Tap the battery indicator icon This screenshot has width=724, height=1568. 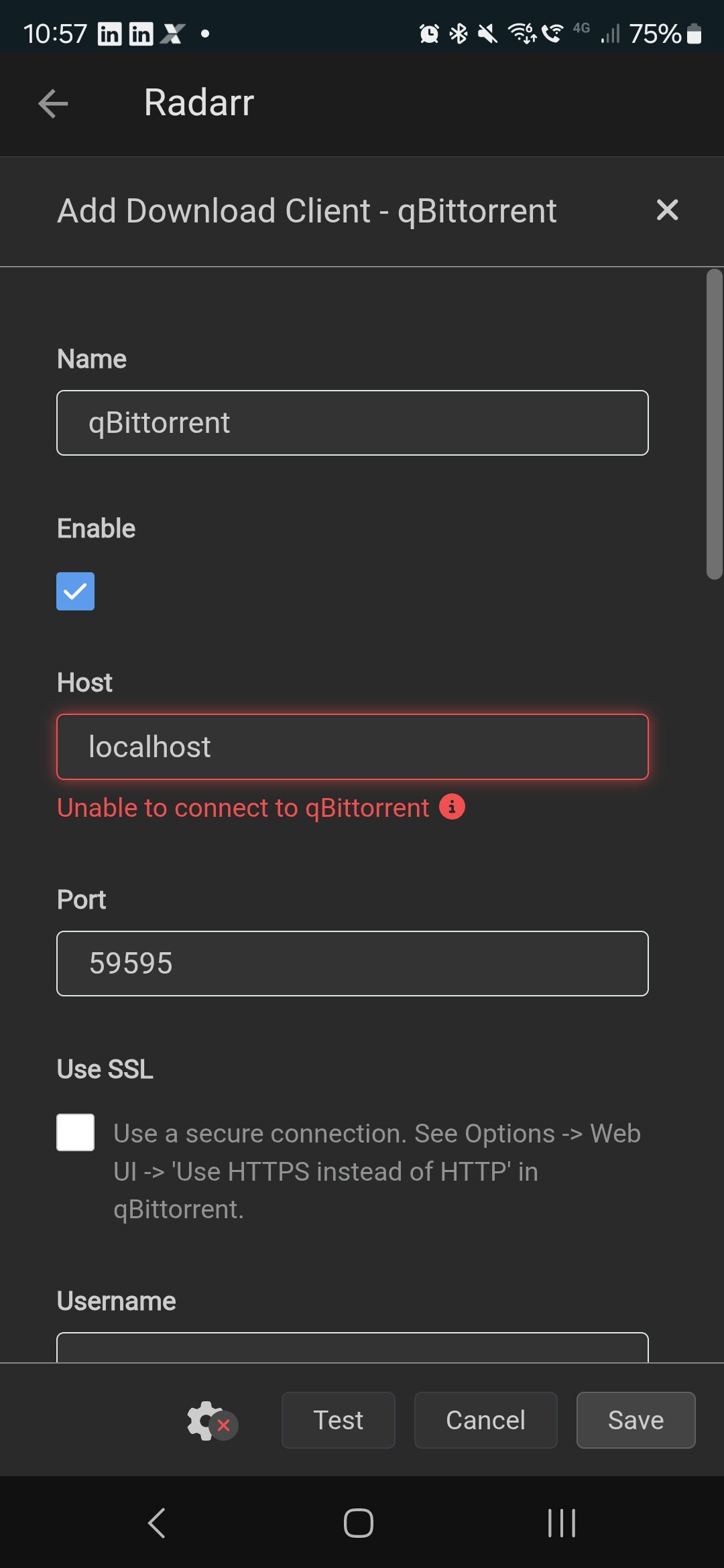click(x=695, y=34)
